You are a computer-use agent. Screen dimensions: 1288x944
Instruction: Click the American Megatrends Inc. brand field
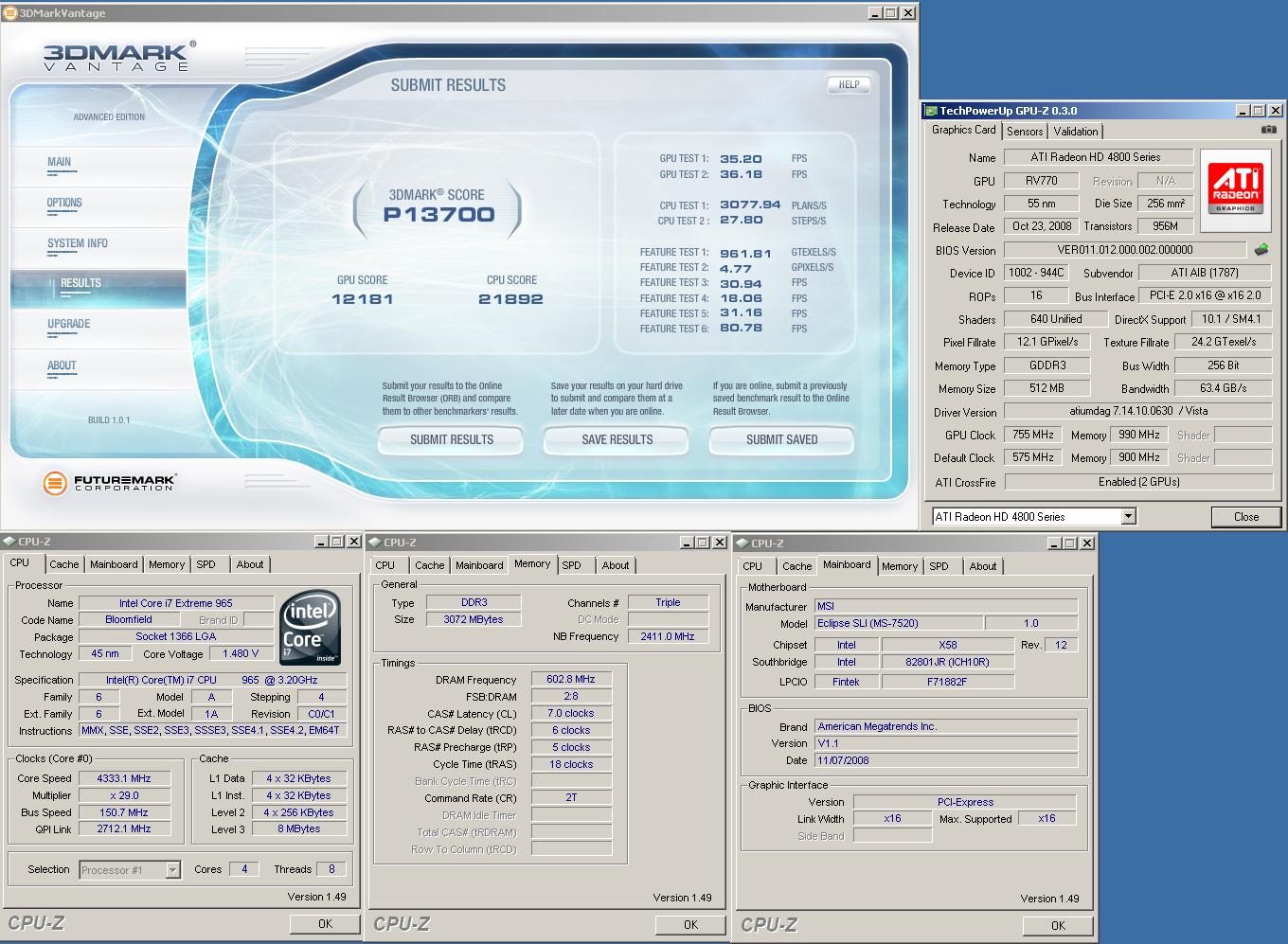click(x=946, y=726)
